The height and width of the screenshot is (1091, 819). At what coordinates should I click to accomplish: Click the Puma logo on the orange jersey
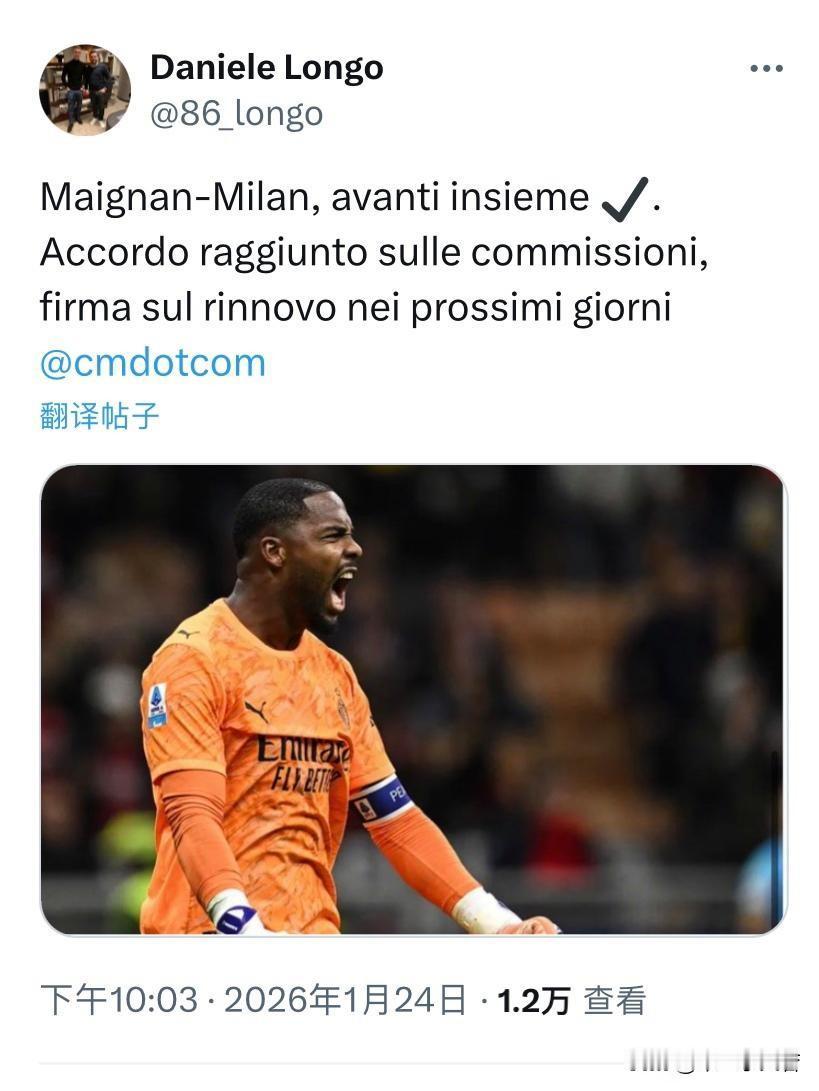(x=257, y=712)
